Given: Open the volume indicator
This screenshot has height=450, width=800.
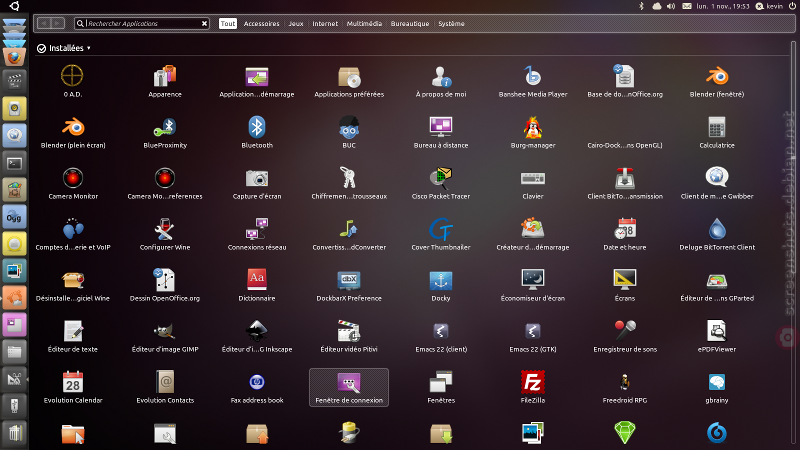Looking at the screenshot, I should coord(671,6).
